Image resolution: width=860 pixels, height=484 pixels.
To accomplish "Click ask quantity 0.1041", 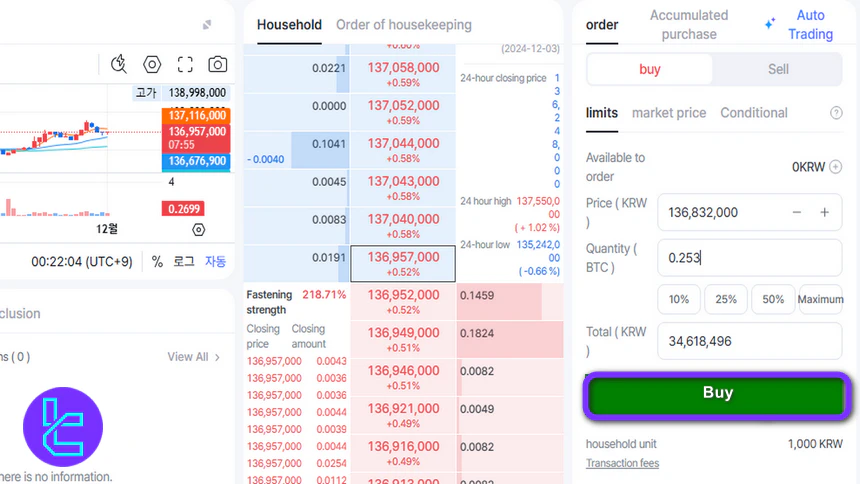I will click(x=329, y=144).
